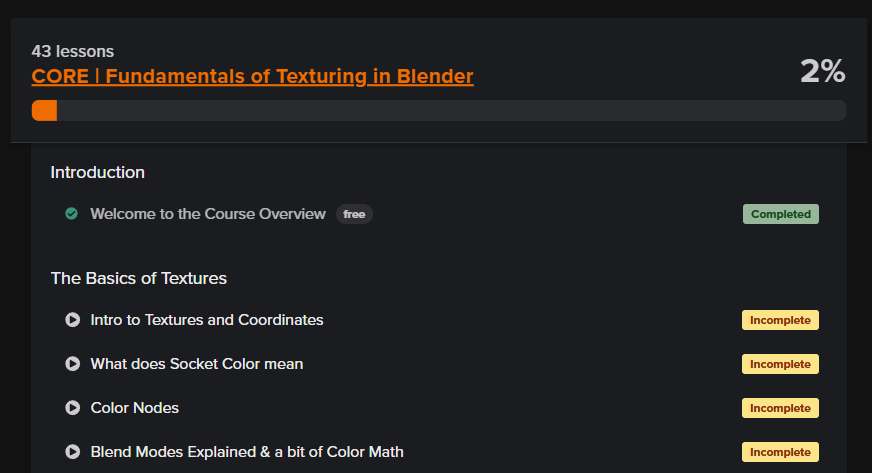This screenshot has width=872, height=473.
Task: Open Intro to Textures and Coordinates lesson
Action: (207, 320)
